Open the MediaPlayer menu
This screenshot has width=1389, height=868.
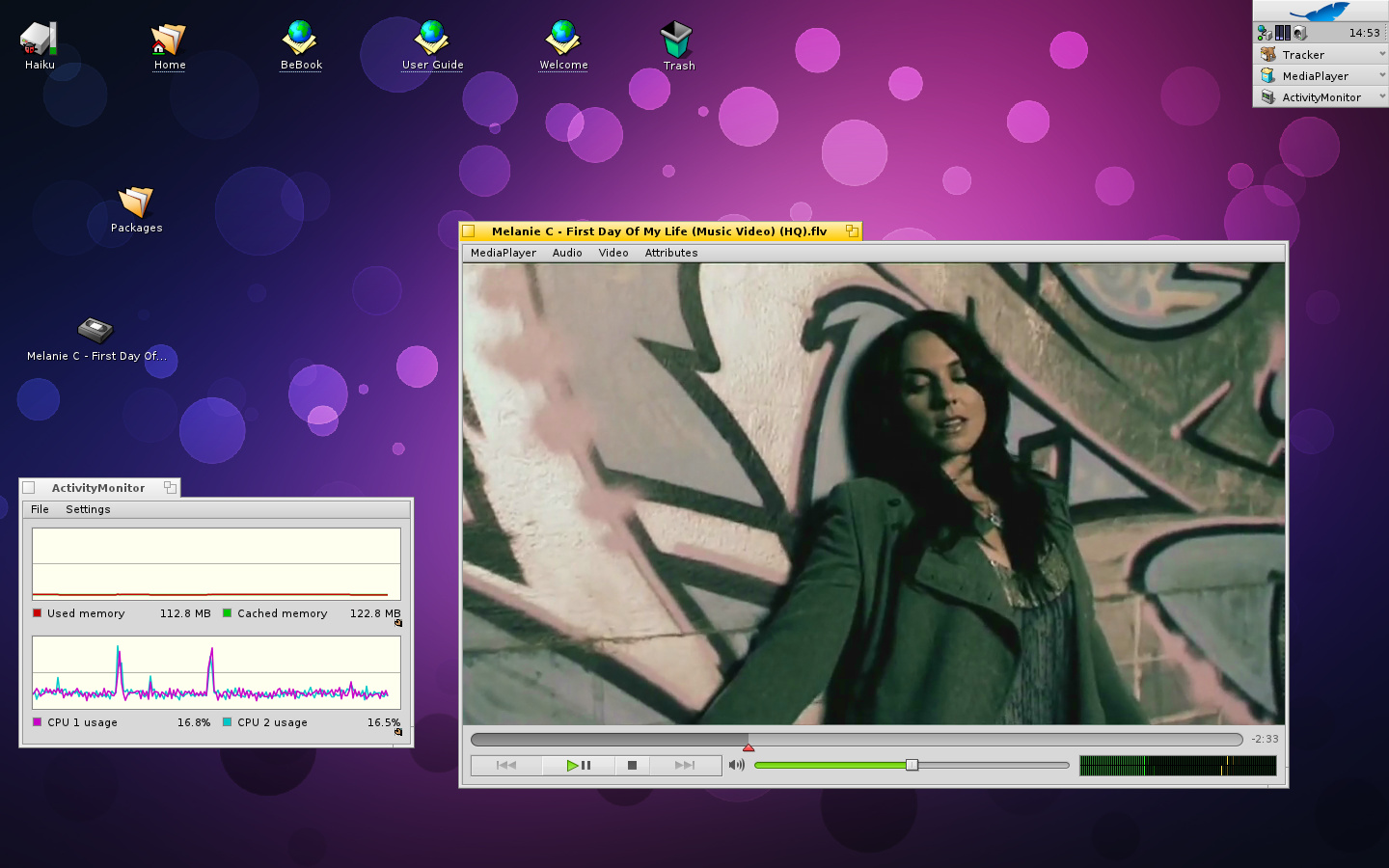click(x=504, y=253)
